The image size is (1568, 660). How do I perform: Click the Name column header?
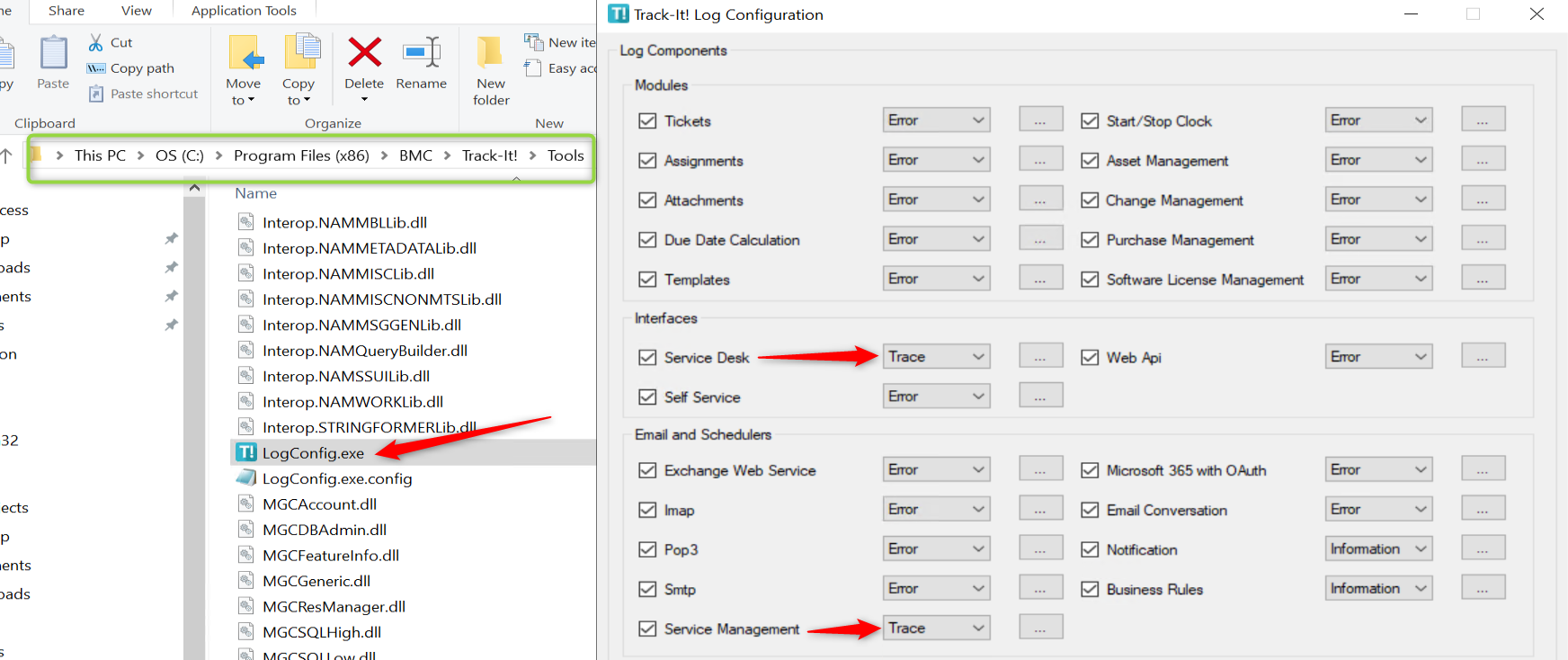tap(256, 192)
